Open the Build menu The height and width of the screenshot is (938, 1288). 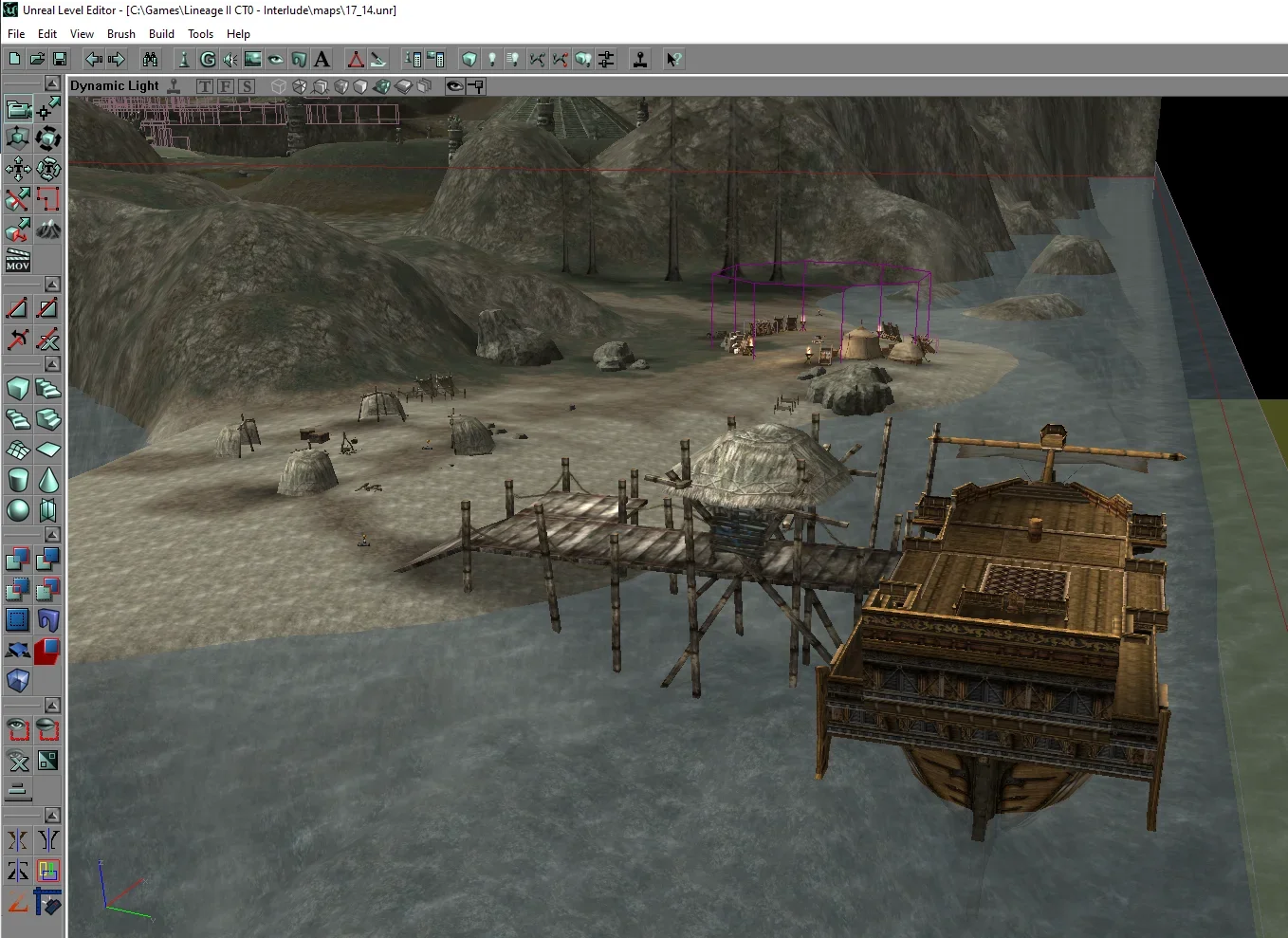(161, 33)
